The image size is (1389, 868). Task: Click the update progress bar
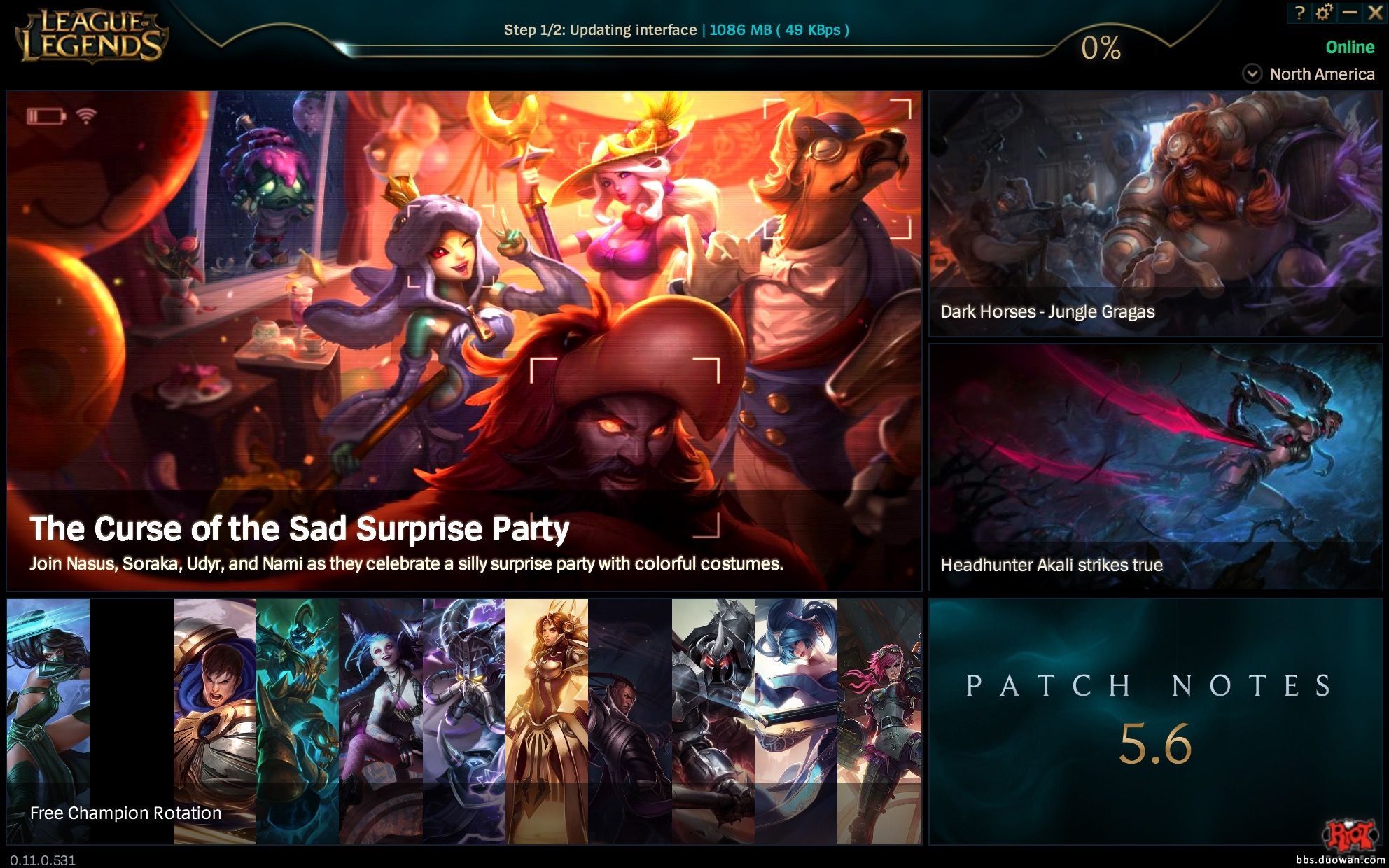[697, 49]
